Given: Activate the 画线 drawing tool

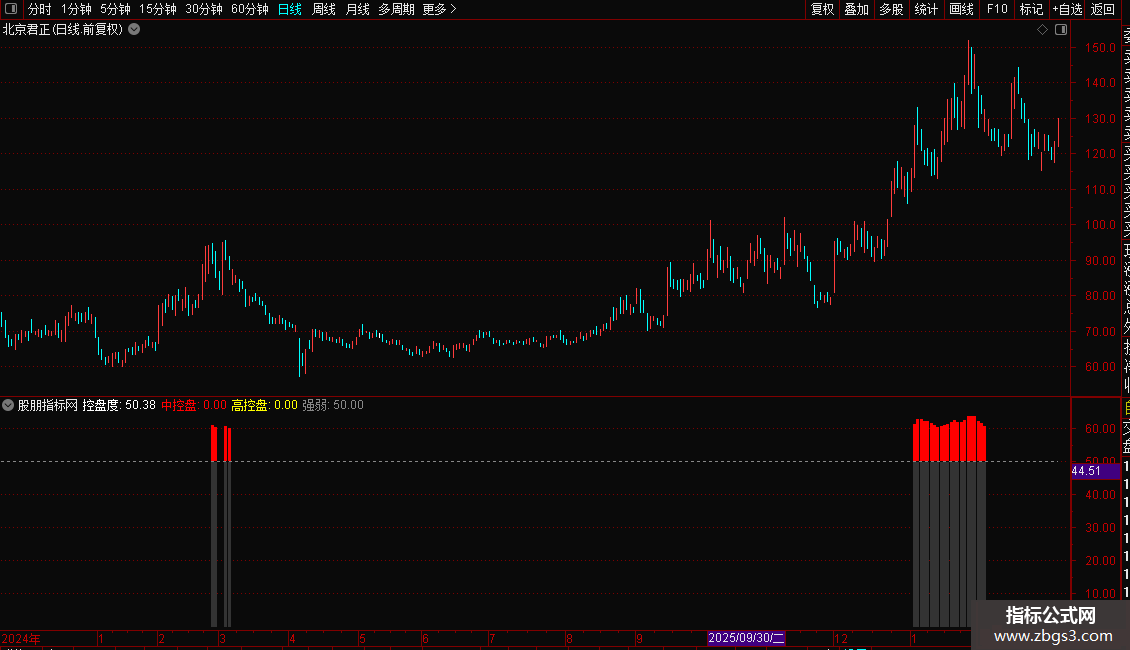Looking at the screenshot, I should [x=961, y=9].
